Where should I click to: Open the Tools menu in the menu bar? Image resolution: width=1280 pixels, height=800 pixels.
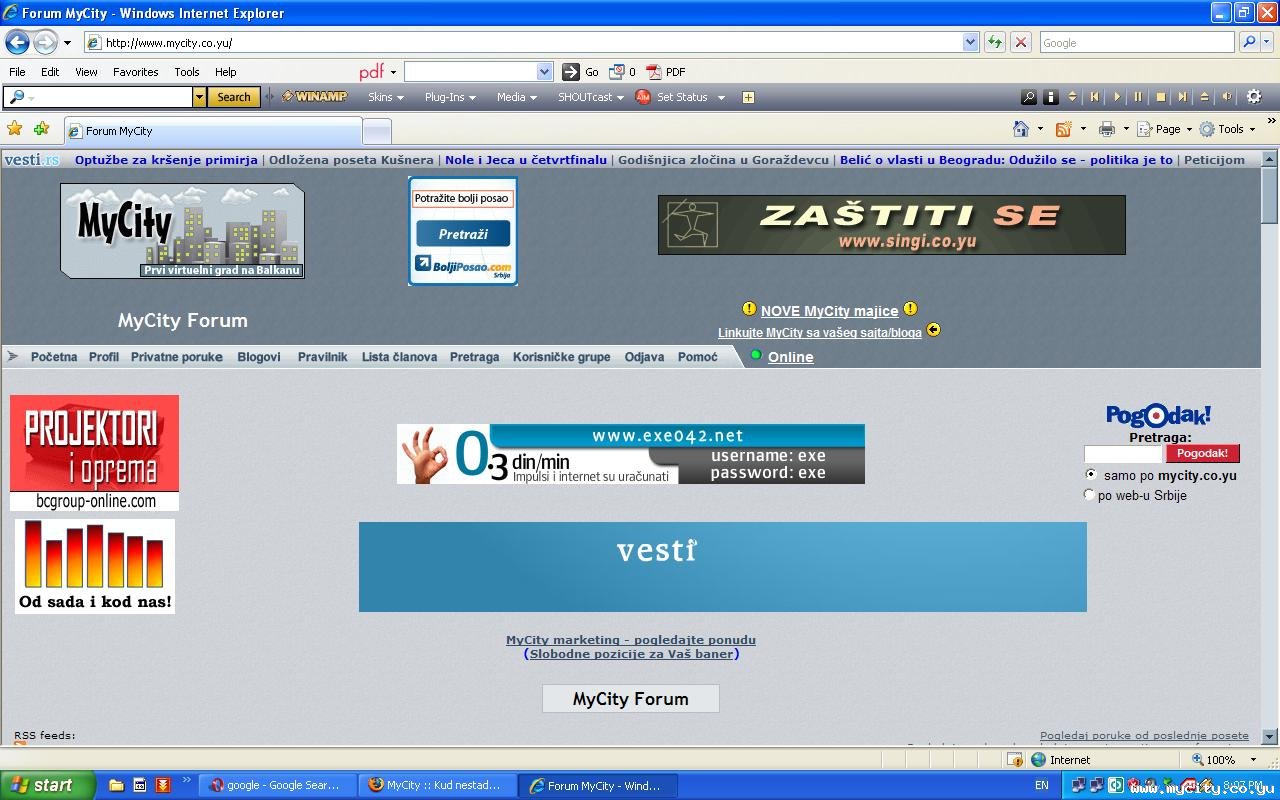187,72
